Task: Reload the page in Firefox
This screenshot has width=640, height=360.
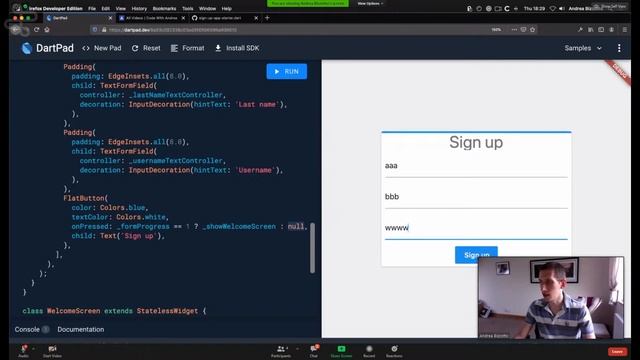Action: (x=36, y=29)
